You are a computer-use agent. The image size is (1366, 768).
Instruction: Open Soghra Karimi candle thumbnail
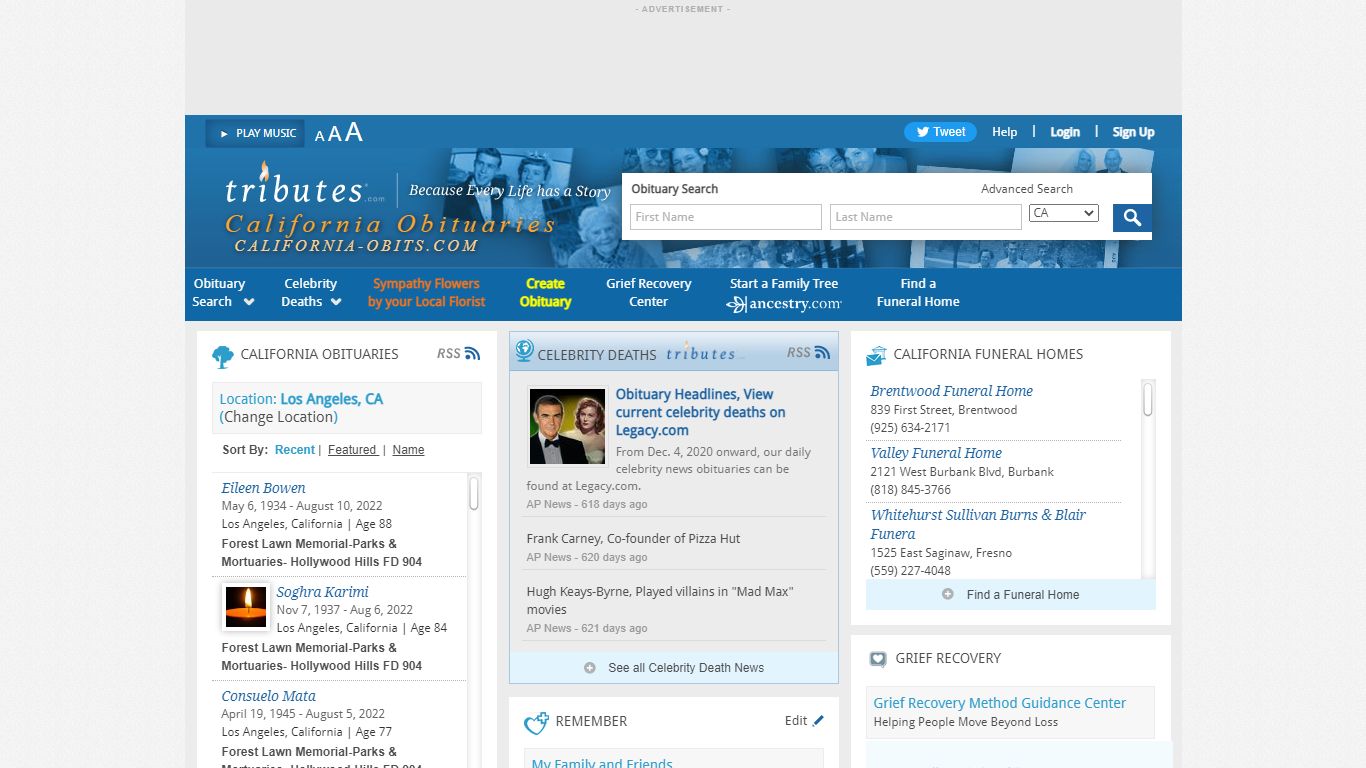pyautogui.click(x=246, y=607)
